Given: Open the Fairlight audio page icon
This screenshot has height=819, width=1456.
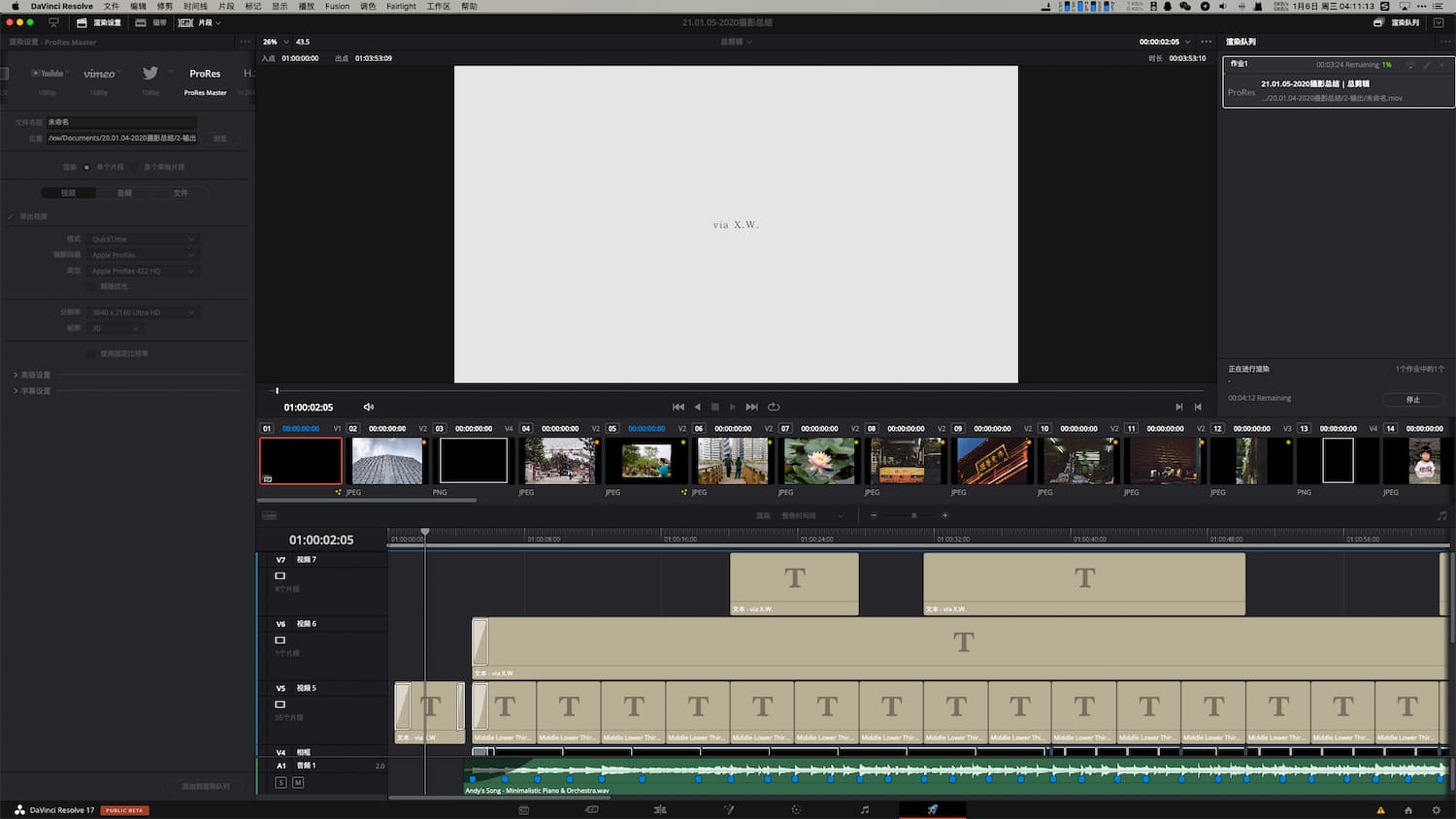Looking at the screenshot, I should [x=864, y=808].
